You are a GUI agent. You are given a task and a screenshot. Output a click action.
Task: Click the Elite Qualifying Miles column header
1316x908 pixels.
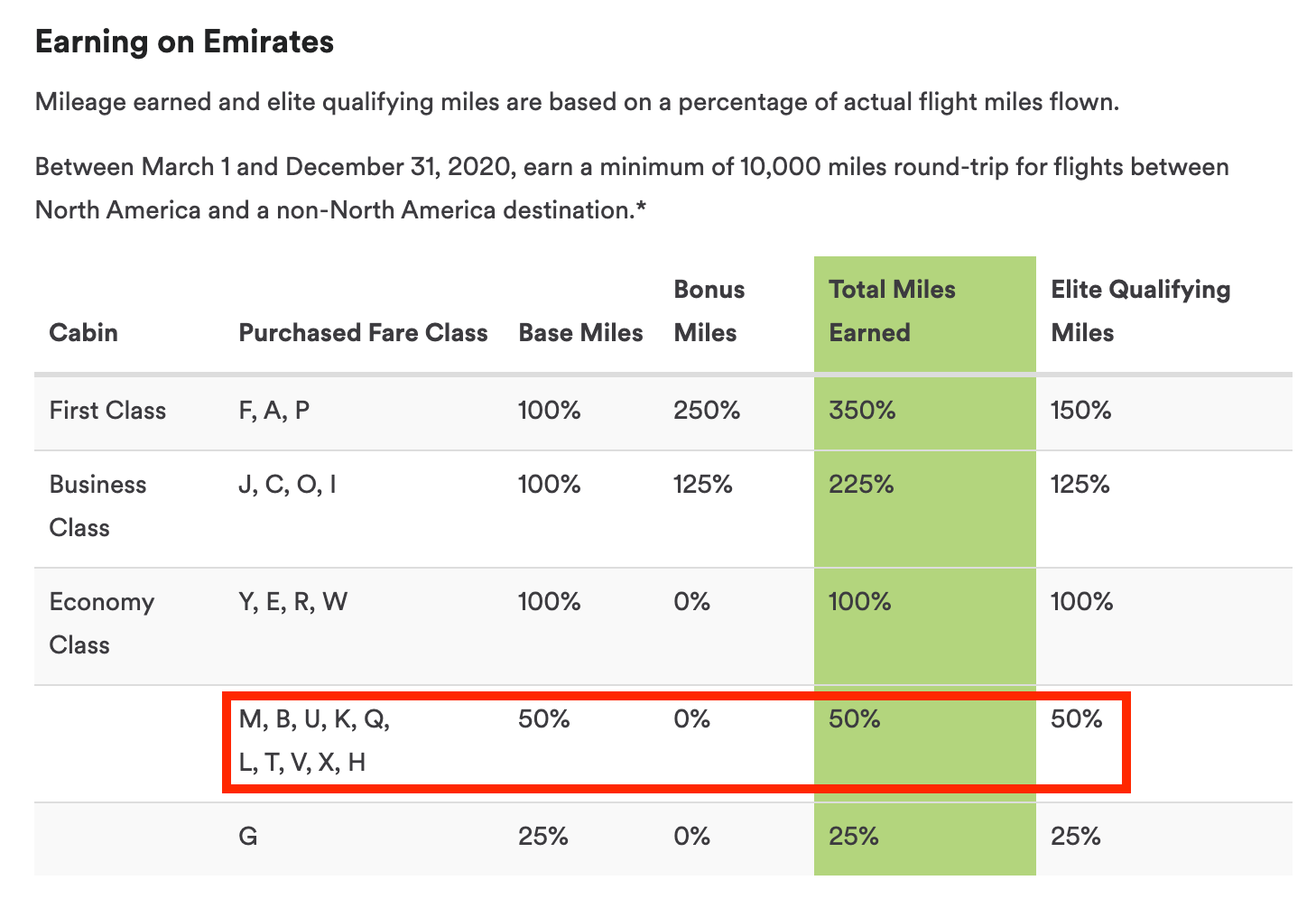click(1140, 310)
